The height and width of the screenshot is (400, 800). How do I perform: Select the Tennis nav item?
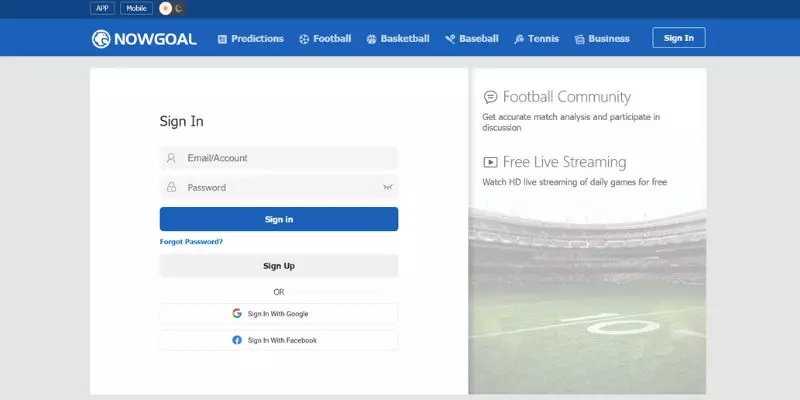point(536,39)
